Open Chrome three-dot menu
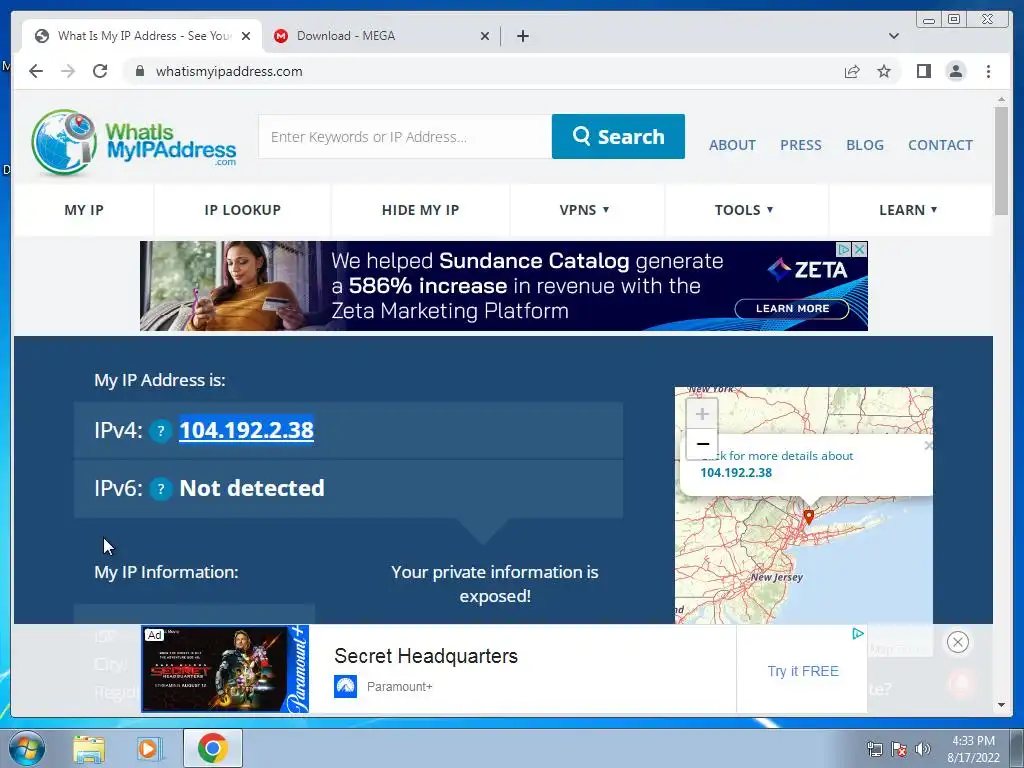The width and height of the screenshot is (1024, 768). [988, 71]
